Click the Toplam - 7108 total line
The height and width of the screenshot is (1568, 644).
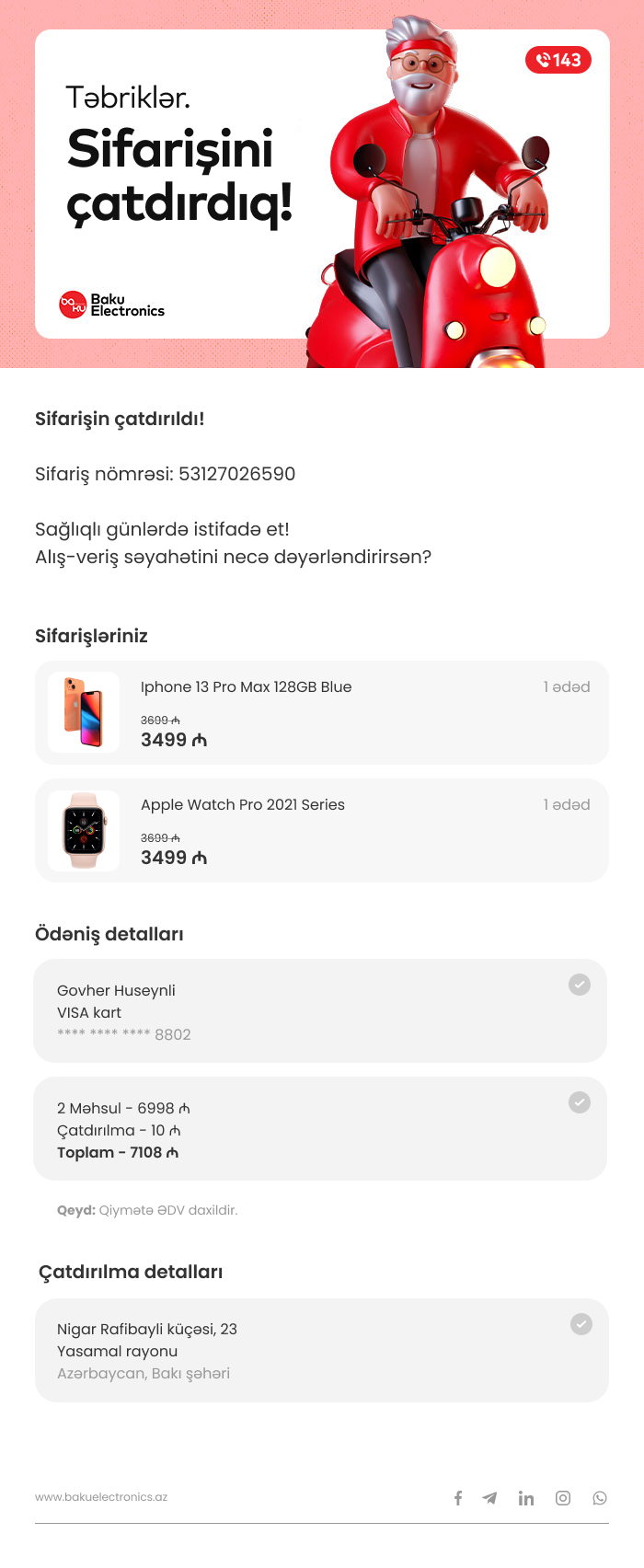(x=118, y=1152)
